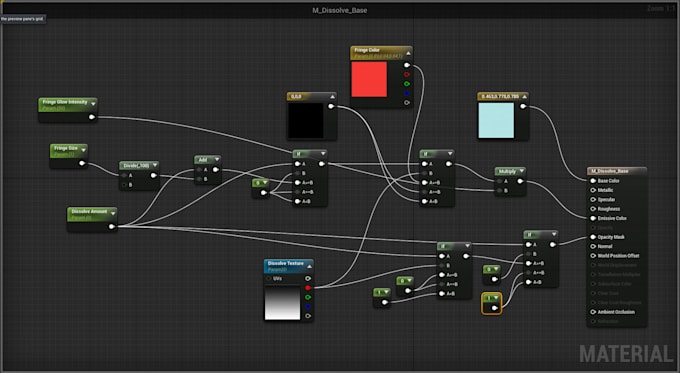Expand the Fringe Glow Intensity node arrow
This screenshot has width=680, height=373.
pyautogui.click(x=93, y=104)
